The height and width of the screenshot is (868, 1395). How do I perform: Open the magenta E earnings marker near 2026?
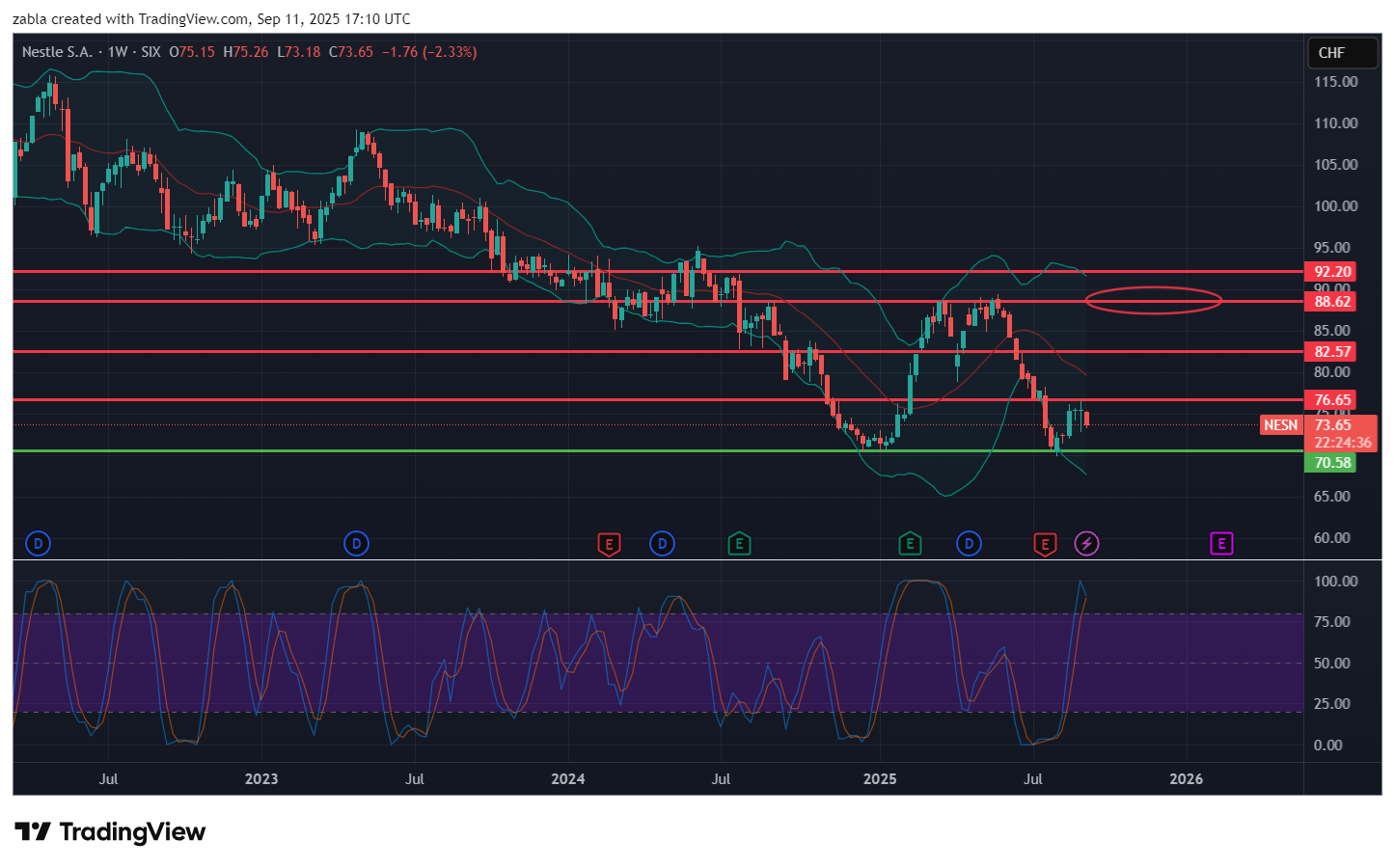(x=1221, y=544)
